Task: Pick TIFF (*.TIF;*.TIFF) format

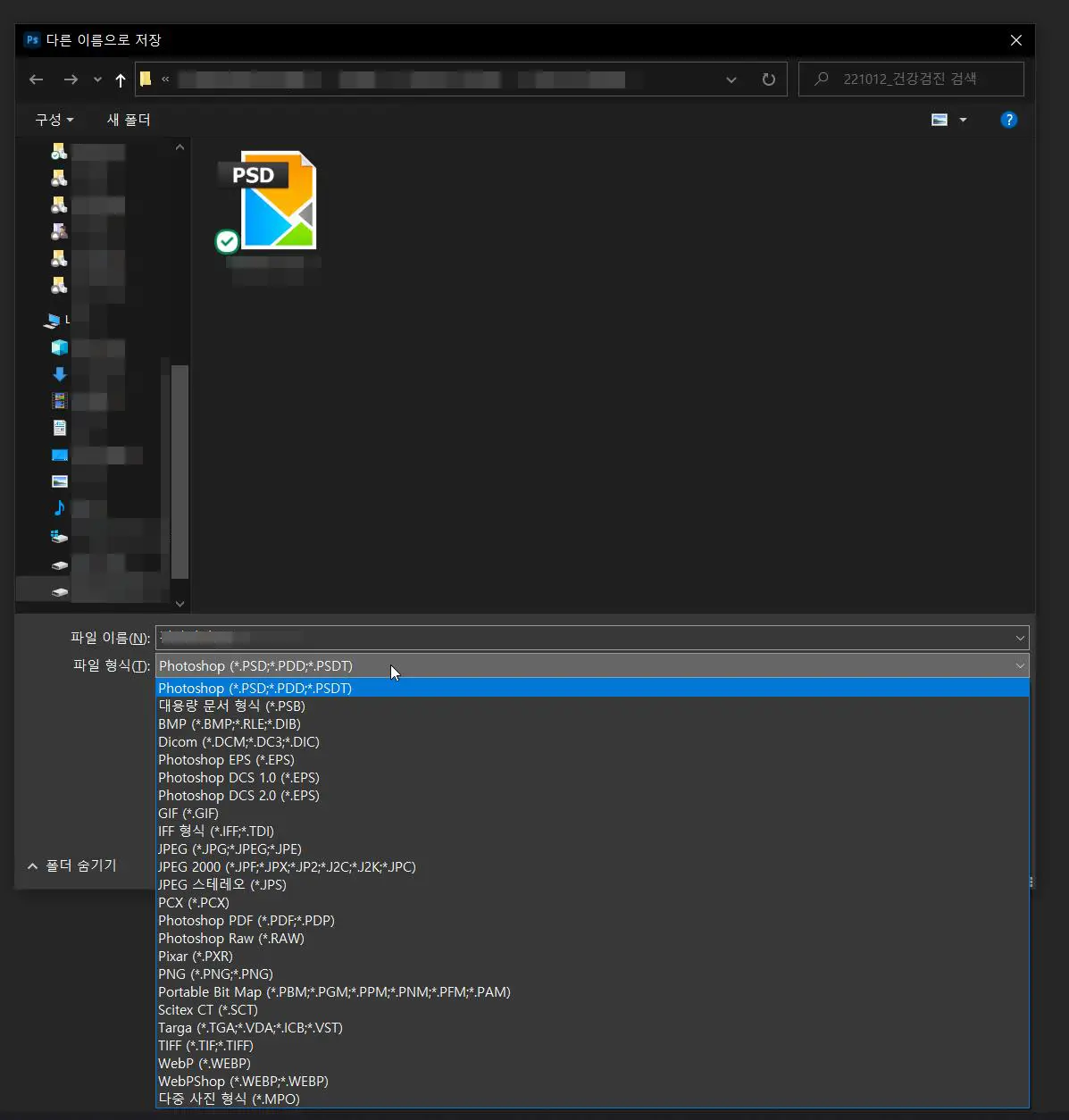Action: (592, 1045)
